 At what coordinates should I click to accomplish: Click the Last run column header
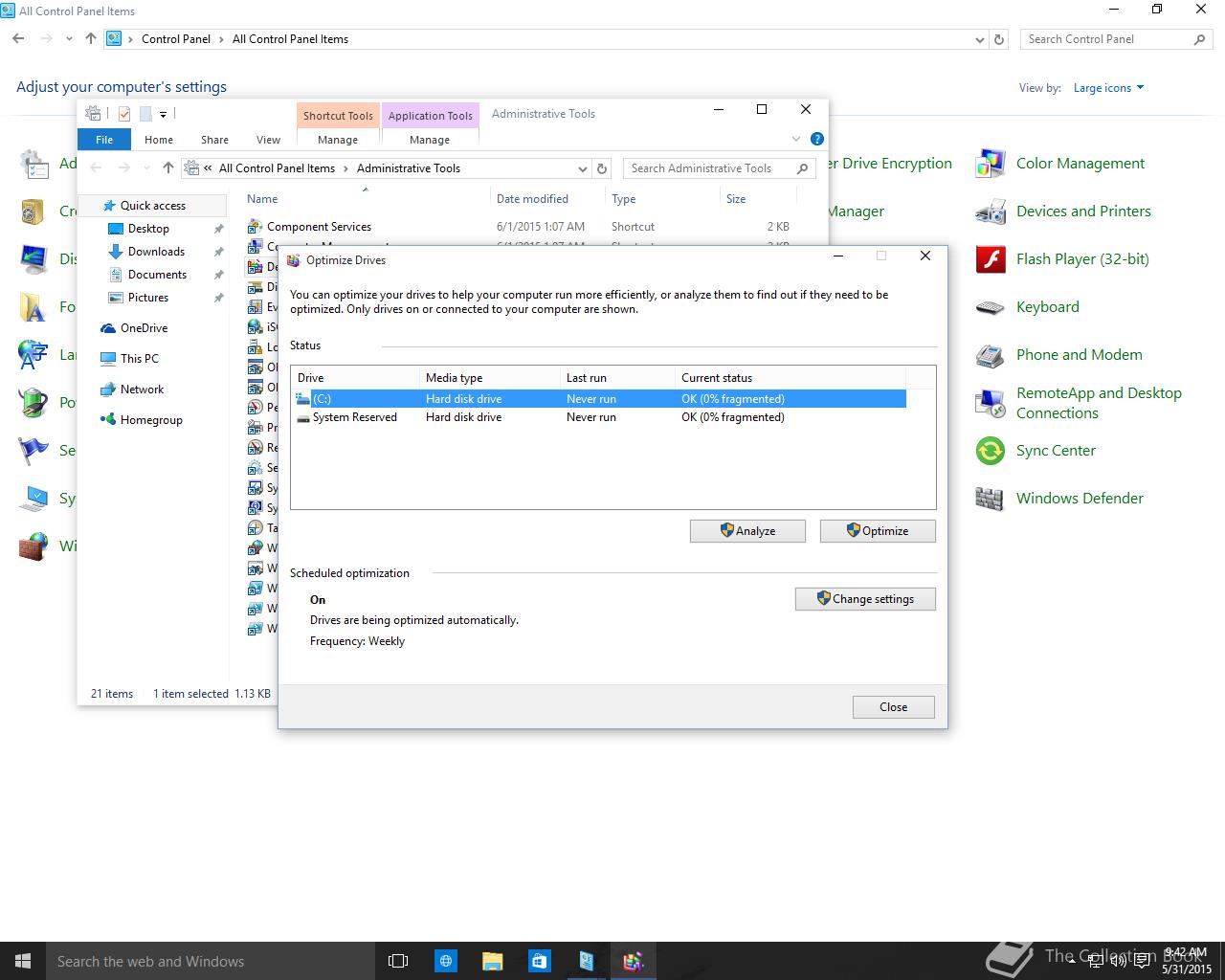point(617,378)
